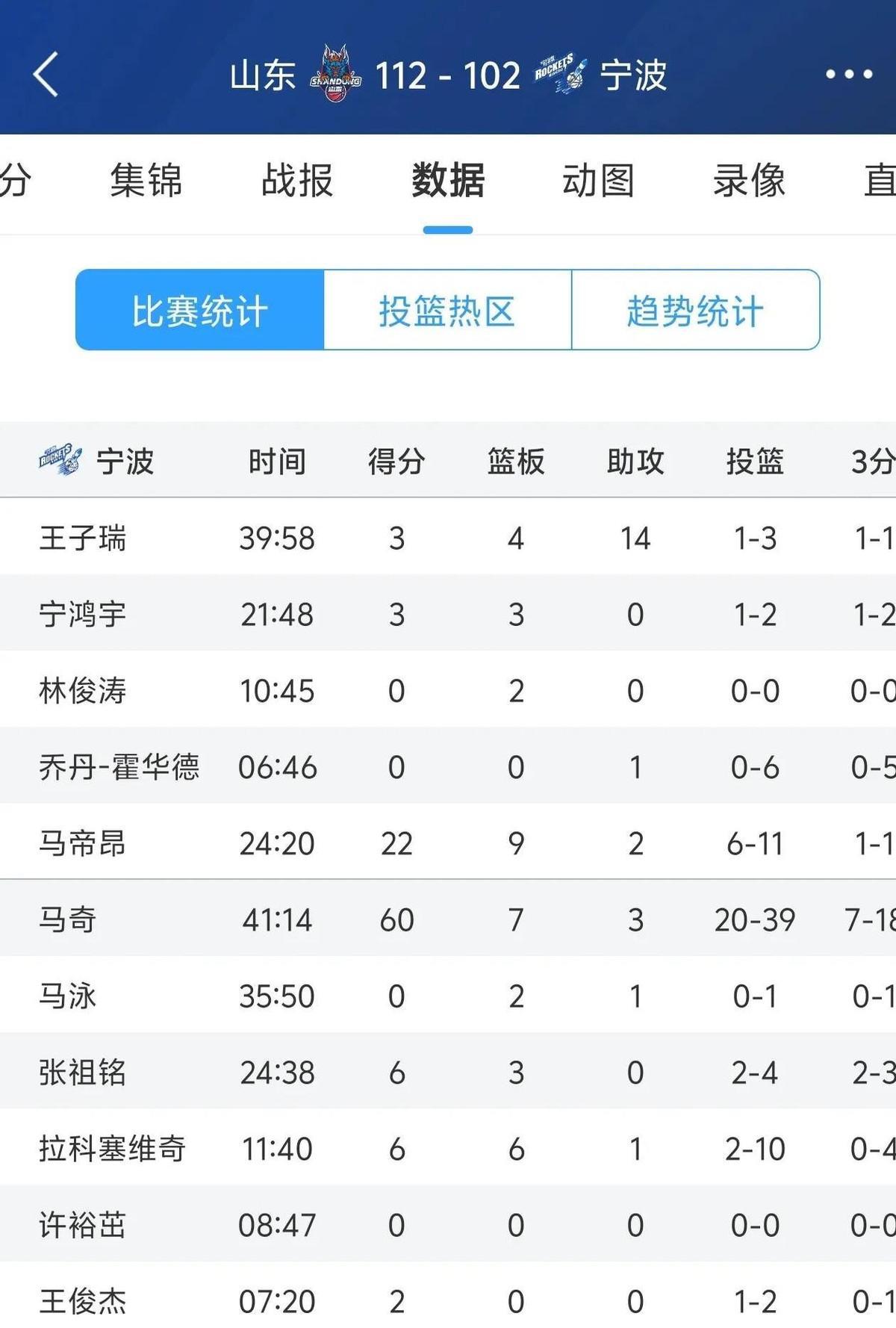Open player 马奇 stats row
The image size is (896, 1328).
click(x=448, y=919)
